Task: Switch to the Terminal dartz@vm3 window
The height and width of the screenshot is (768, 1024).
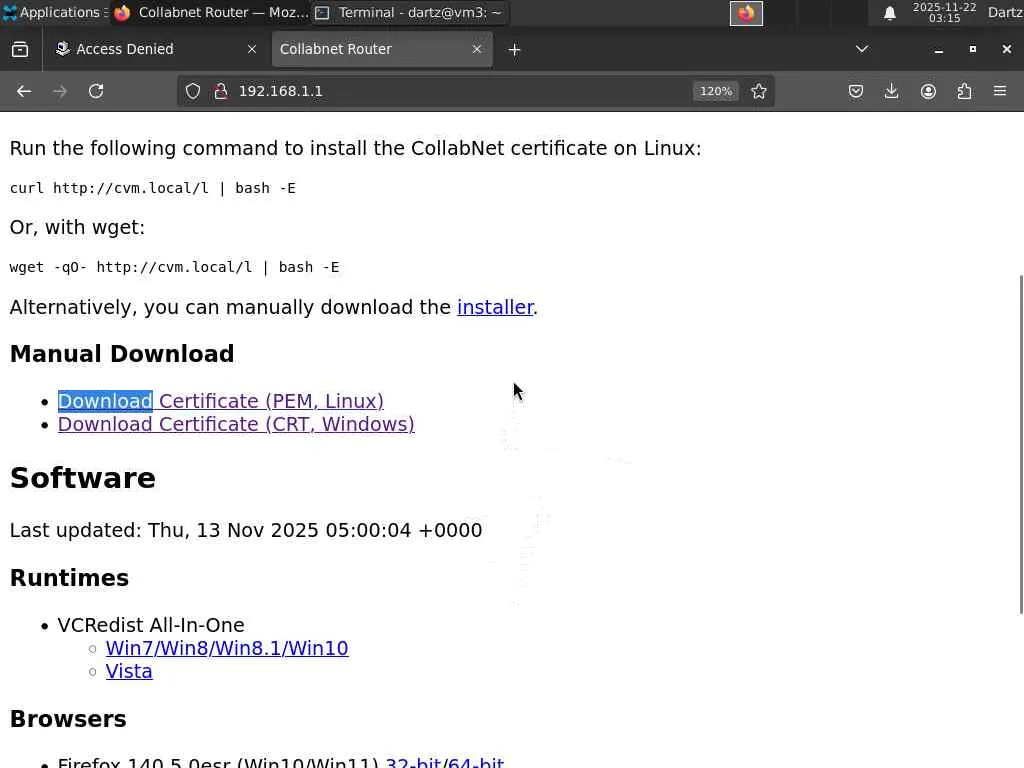Action: click(x=409, y=12)
